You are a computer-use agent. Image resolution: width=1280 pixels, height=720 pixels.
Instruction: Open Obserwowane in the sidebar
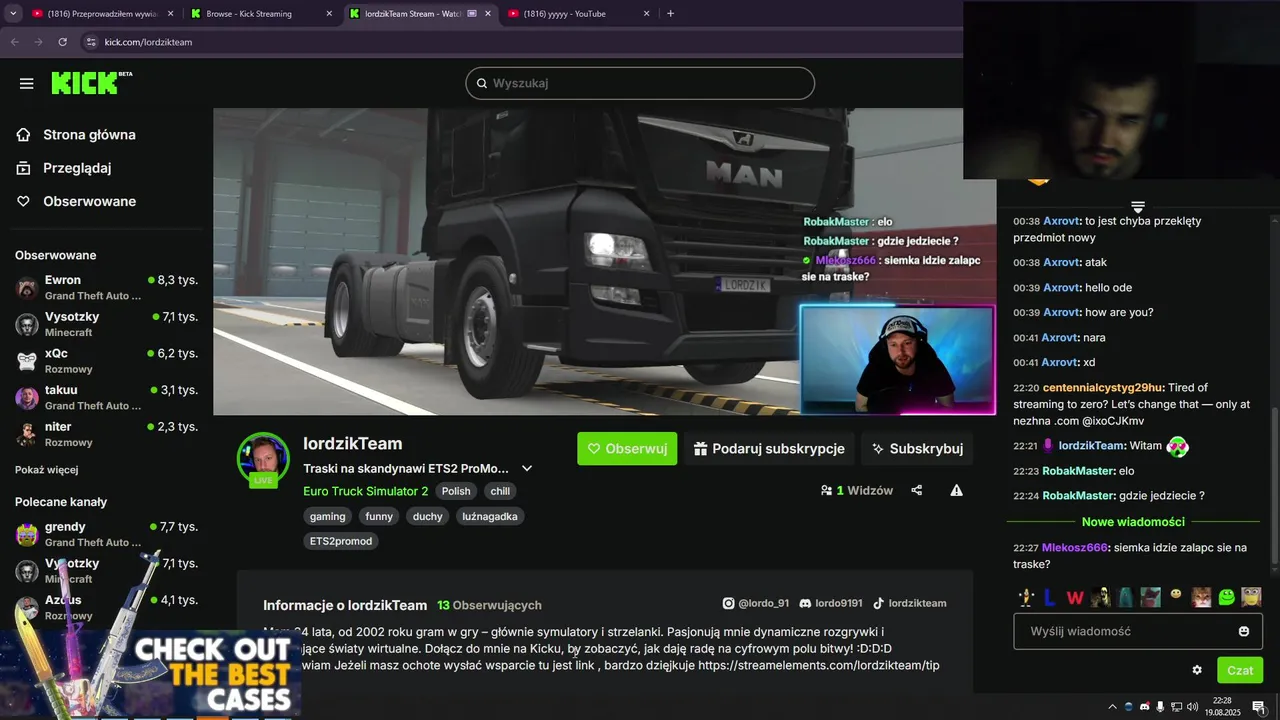click(x=89, y=201)
